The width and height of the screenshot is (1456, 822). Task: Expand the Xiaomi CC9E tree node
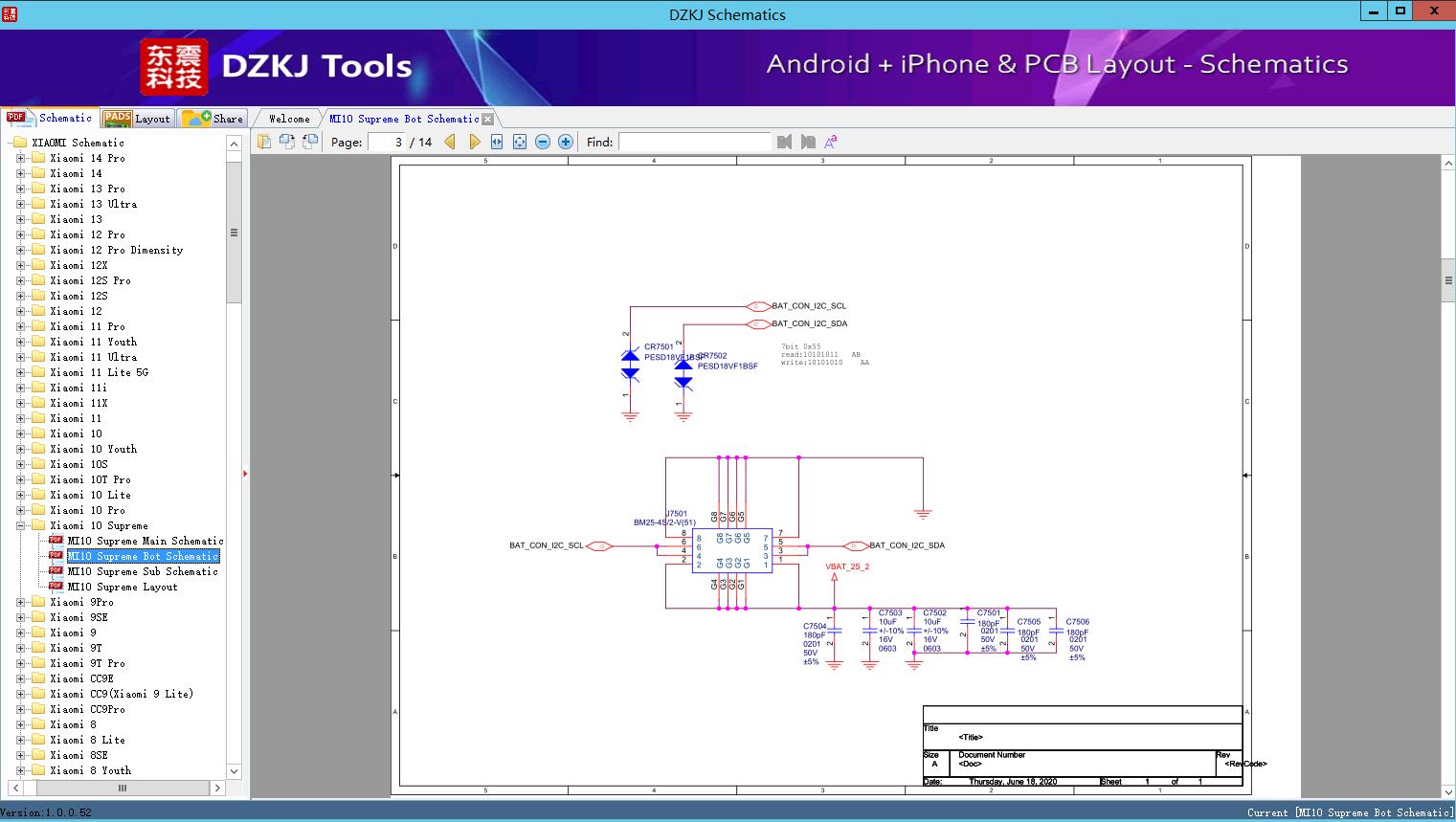[x=20, y=678]
